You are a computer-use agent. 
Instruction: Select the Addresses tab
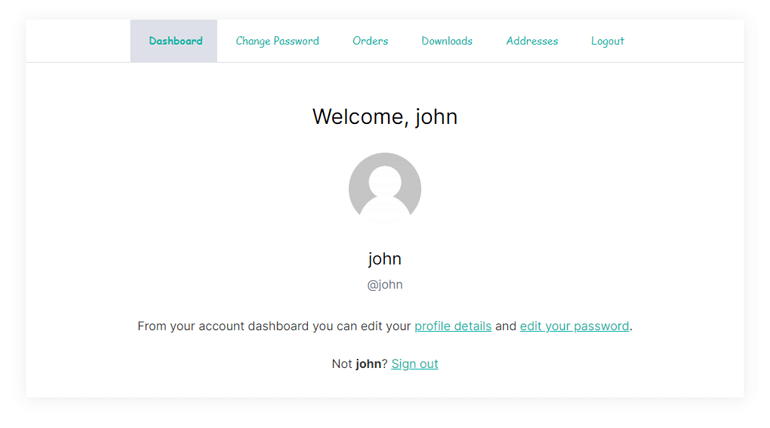[532, 41]
